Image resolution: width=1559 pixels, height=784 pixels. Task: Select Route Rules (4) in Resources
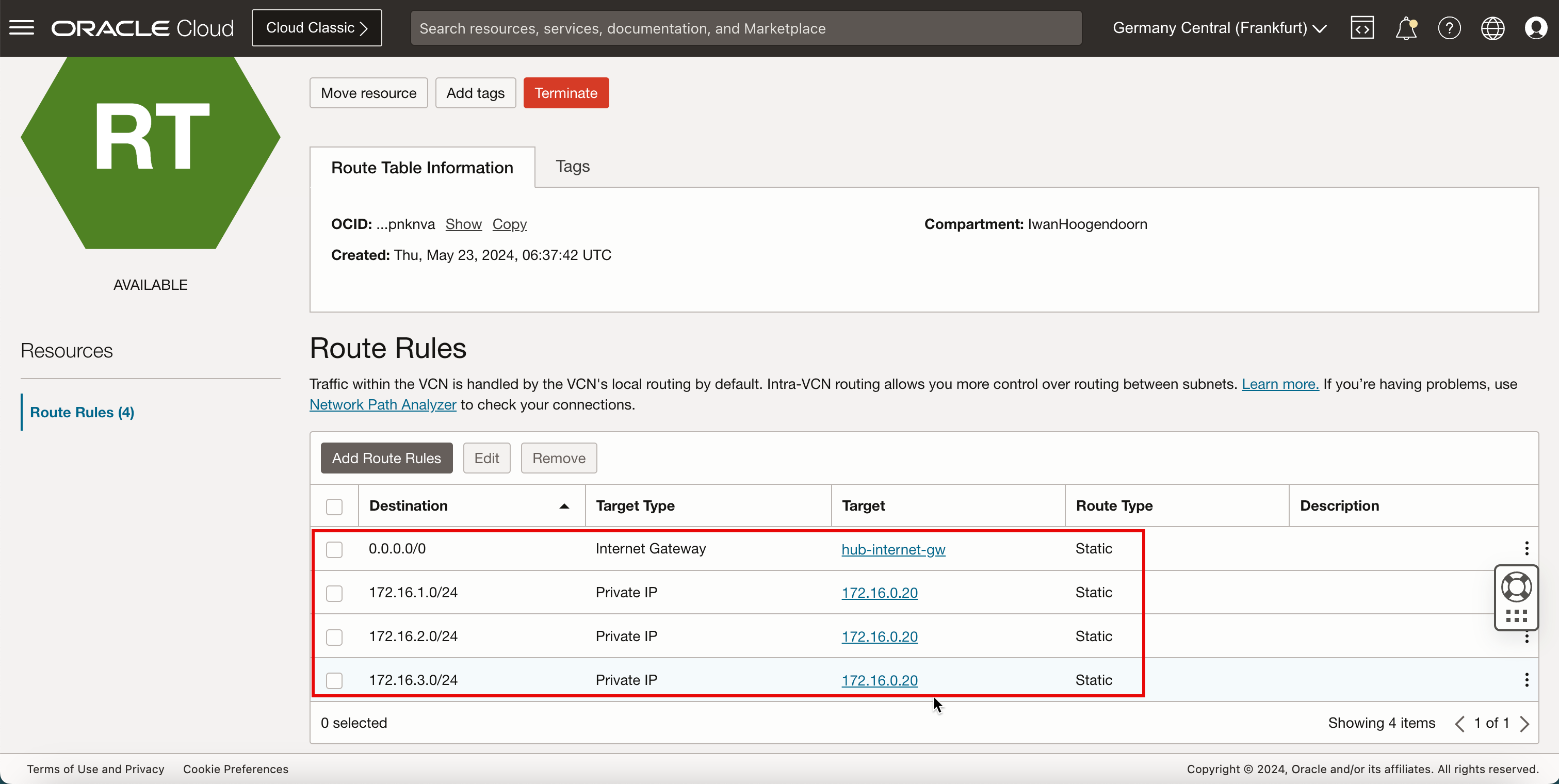(x=83, y=412)
